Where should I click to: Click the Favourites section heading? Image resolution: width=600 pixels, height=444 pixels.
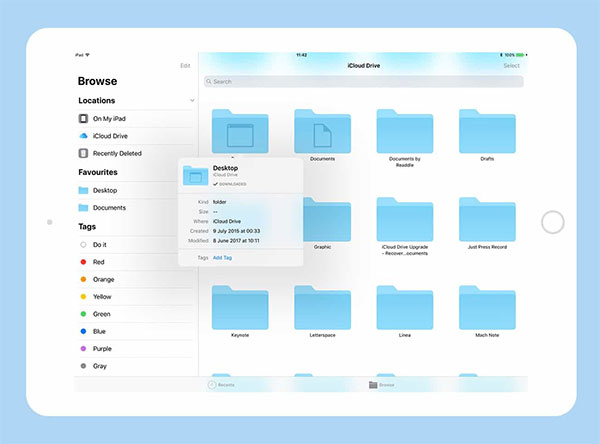pos(98,172)
